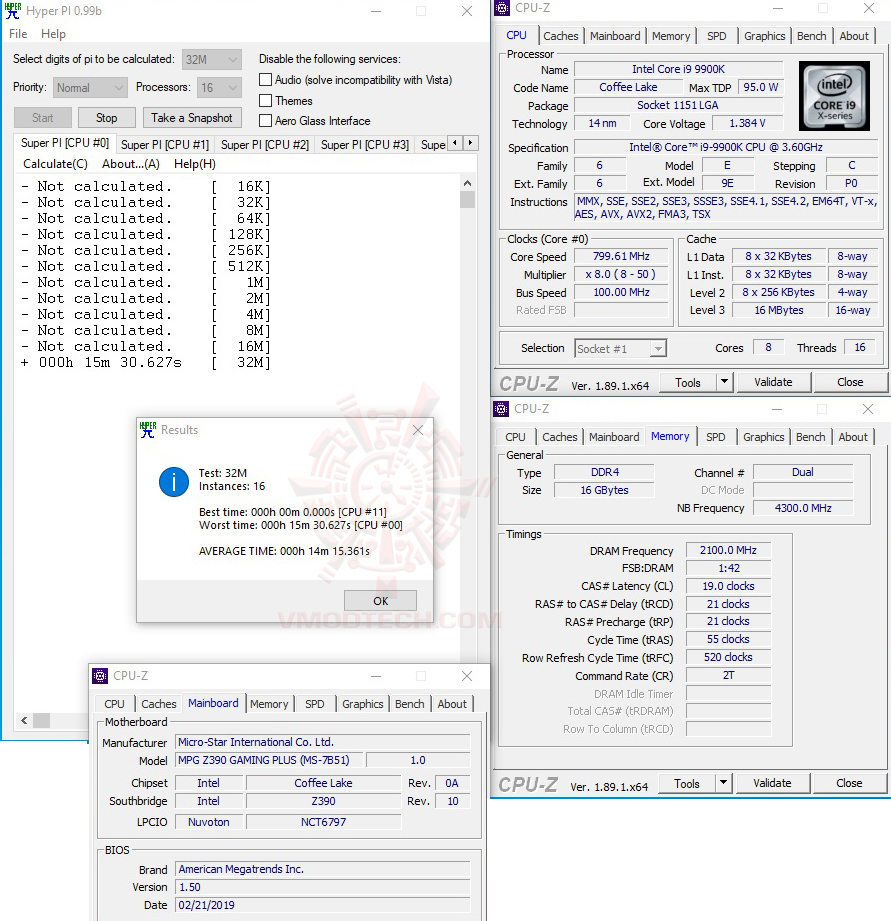
Task: Open the About tab in the Memory CPU-Z window
Action: (853, 437)
